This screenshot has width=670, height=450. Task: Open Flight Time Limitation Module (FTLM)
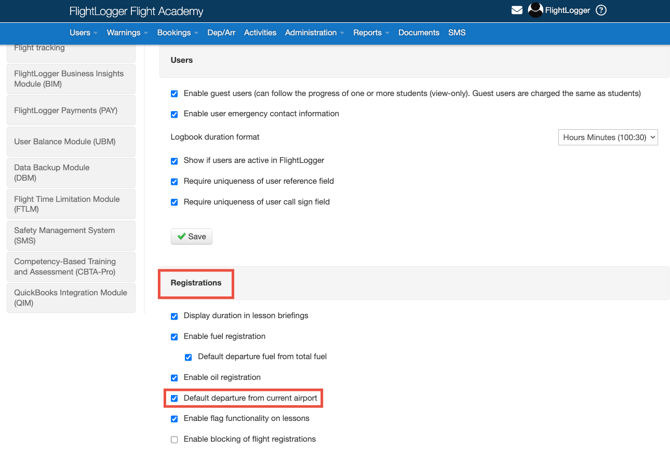point(71,204)
